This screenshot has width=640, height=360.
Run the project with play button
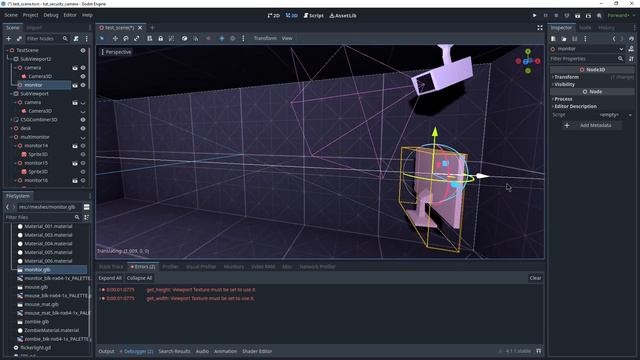coord(534,16)
